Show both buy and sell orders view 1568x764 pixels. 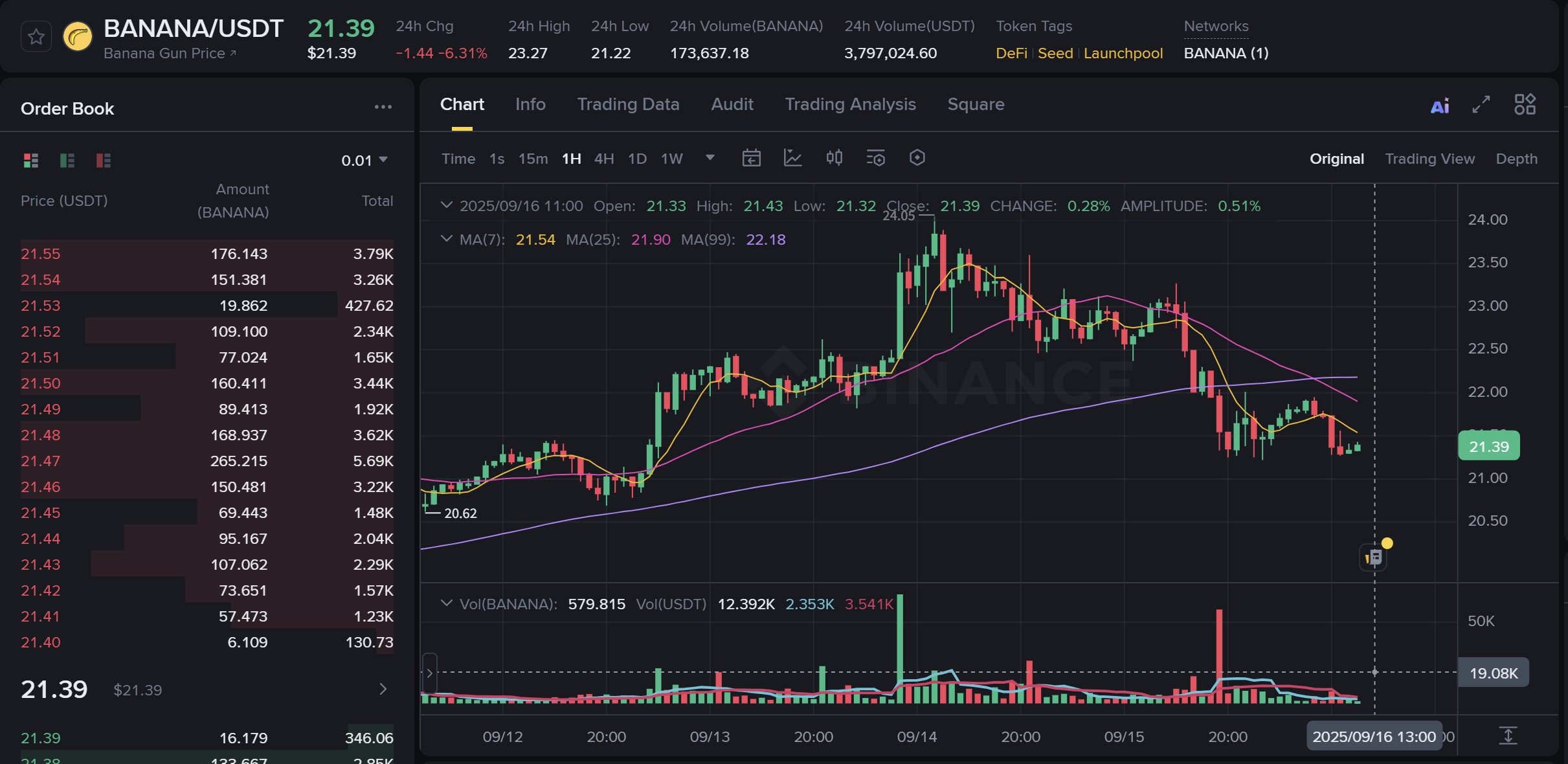tap(31, 160)
